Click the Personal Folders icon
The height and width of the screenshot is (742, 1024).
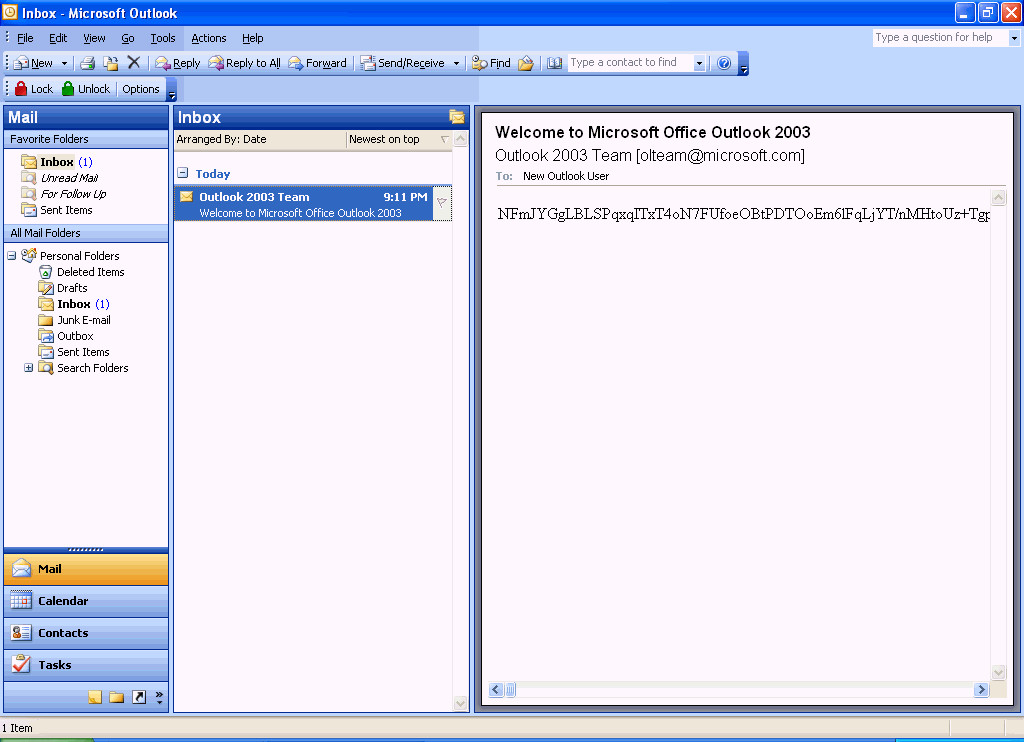[x=29, y=255]
